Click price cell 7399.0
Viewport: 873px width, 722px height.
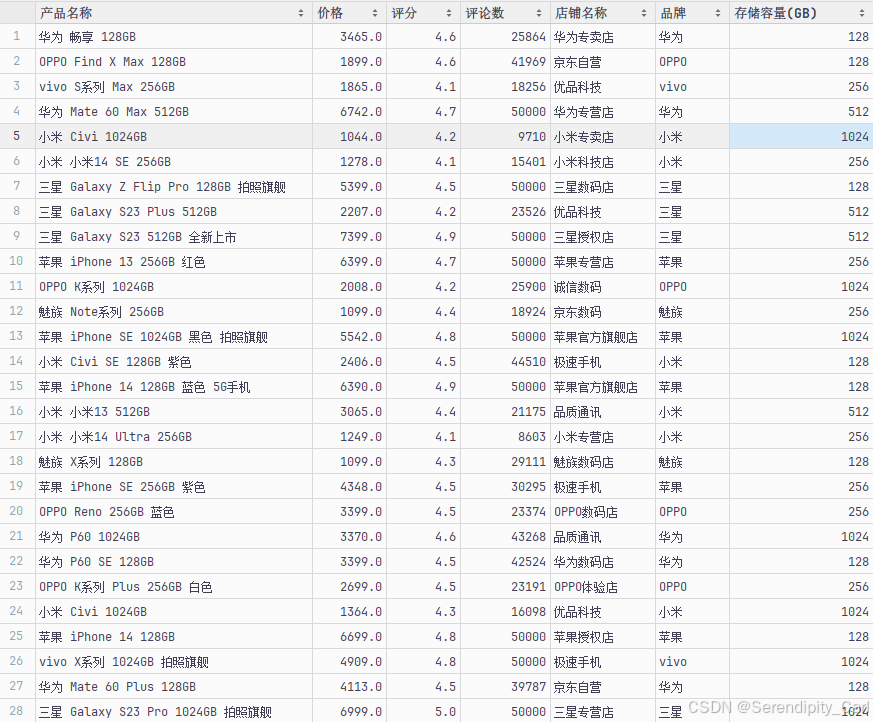pyautogui.click(x=349, y=237)
